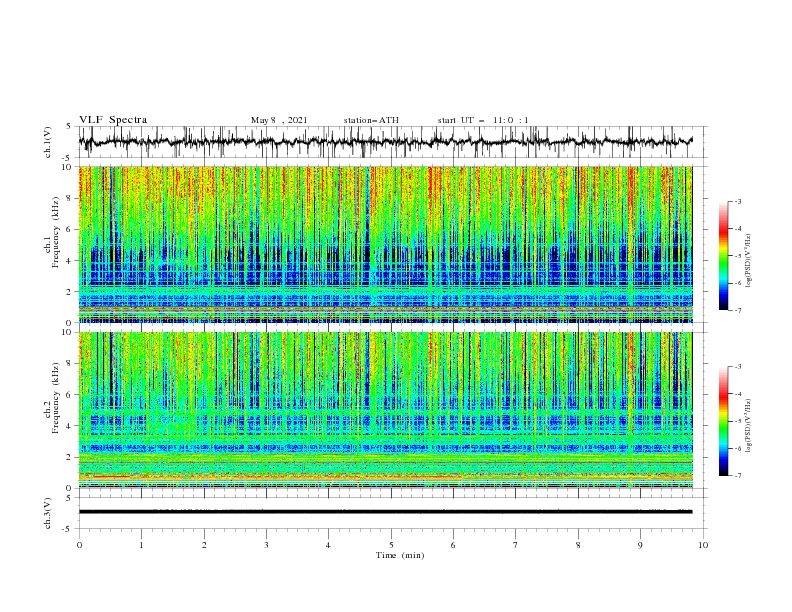The height and width of the screenshot is (612, 792).
Task: Click the ch.2 colorbar 'log(PSD)(V²/Hz)' label
Action: 749,426
